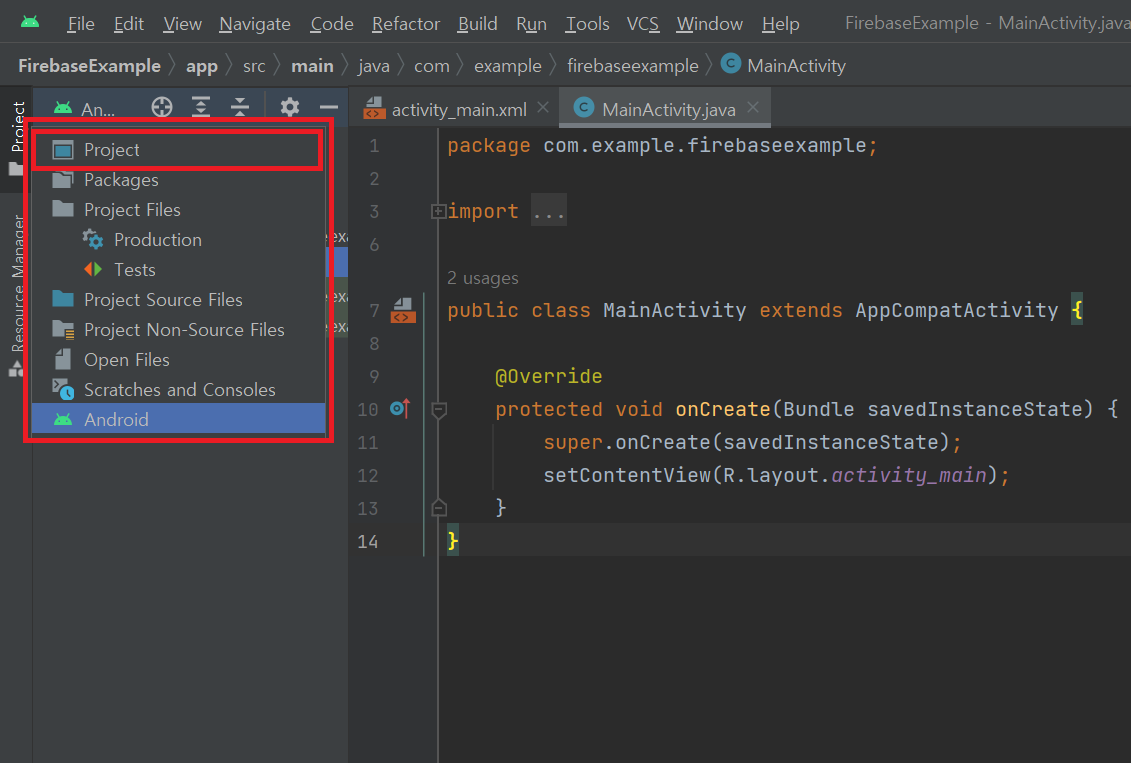
Task: Click the Android Studio logo icon
Action: point(30,22)
